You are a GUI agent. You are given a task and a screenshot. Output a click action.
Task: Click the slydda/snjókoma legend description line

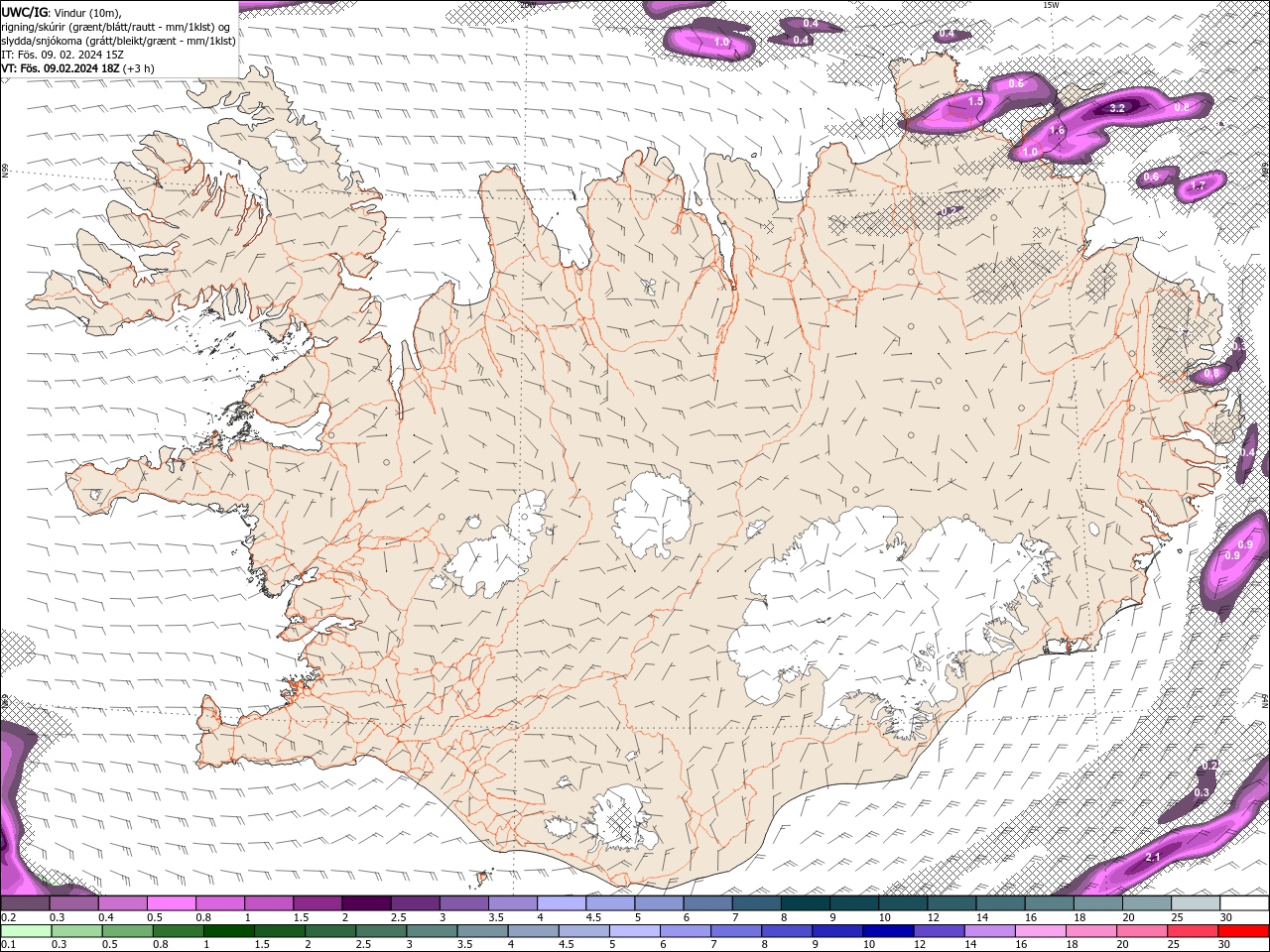[x=118, y=41]
